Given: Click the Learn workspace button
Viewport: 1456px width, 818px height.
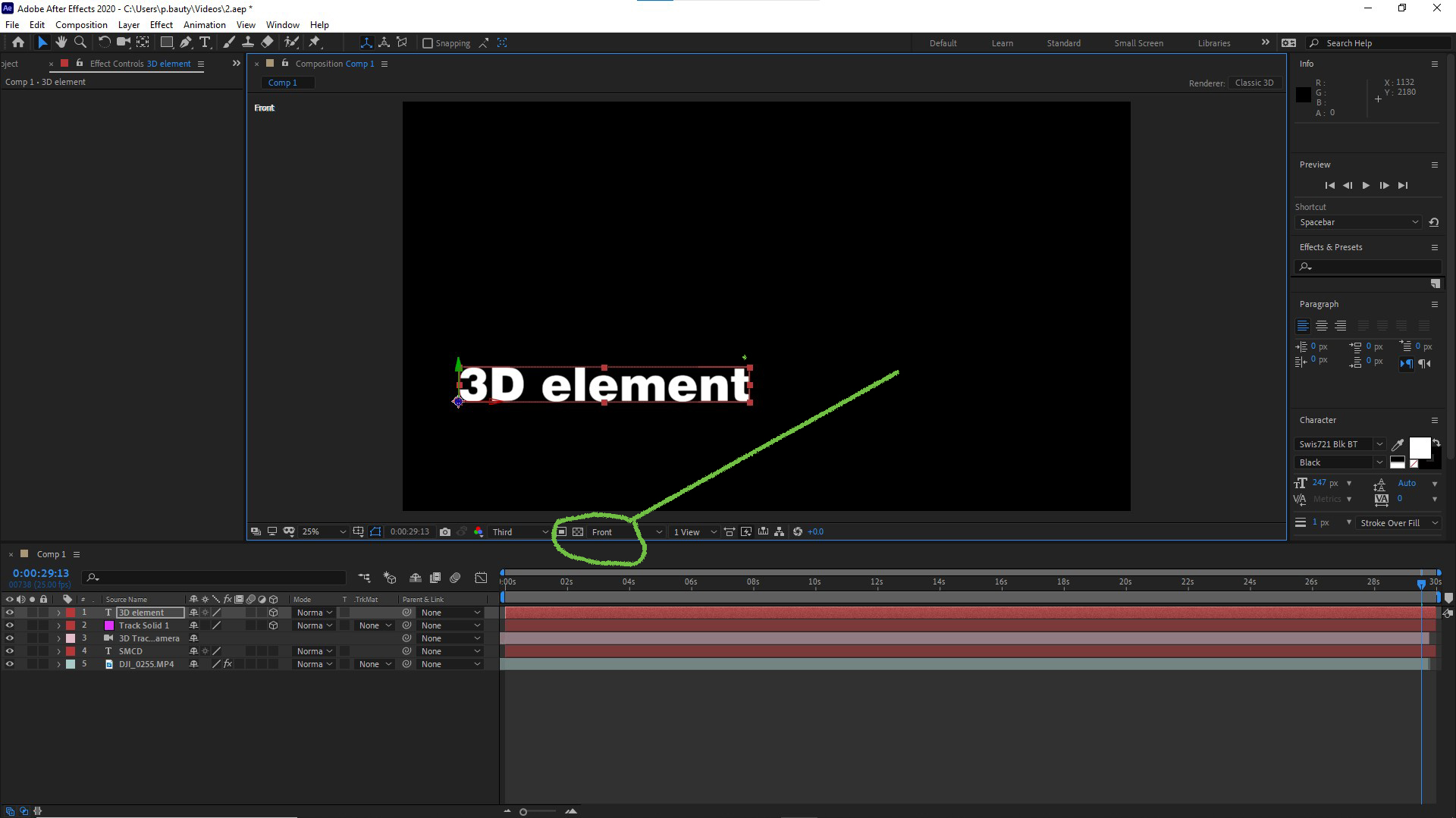Looking at the screenshot, I should pyautogui.click(x=1002, y=43).
